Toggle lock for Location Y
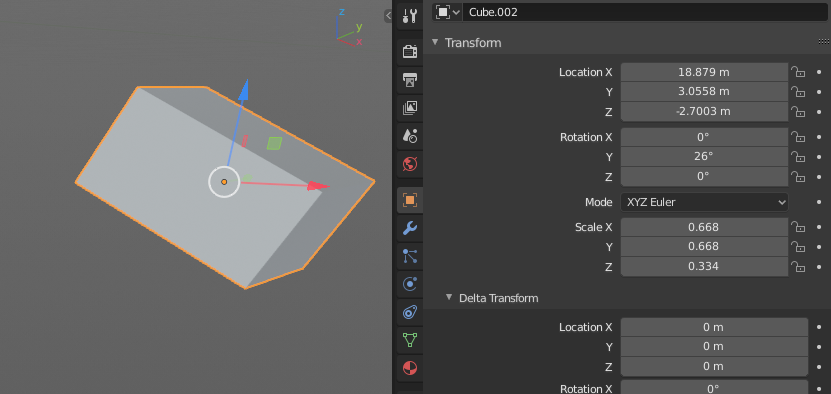This screenshot has width=831, height=394. 798,92
